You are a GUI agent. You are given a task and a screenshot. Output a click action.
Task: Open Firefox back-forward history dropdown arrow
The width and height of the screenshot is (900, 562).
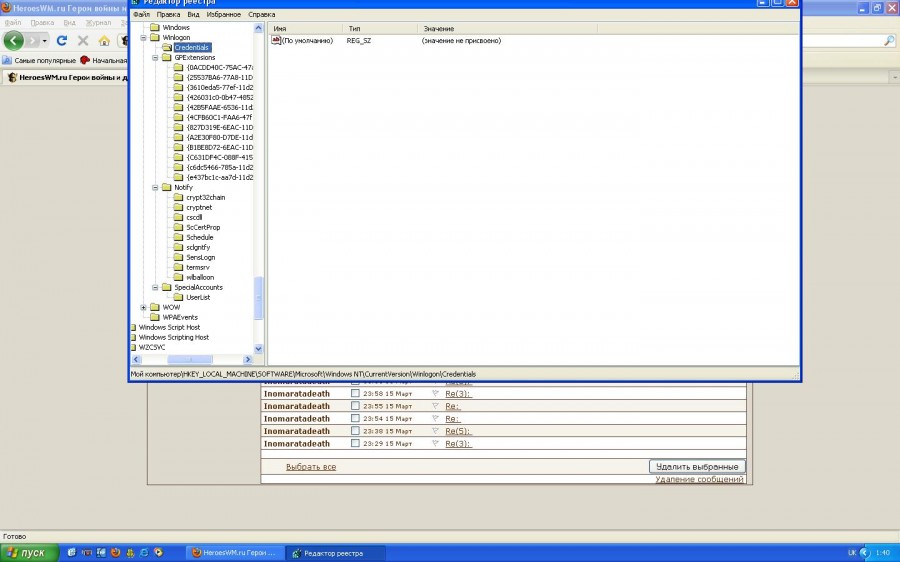click(x=45, y=41)
